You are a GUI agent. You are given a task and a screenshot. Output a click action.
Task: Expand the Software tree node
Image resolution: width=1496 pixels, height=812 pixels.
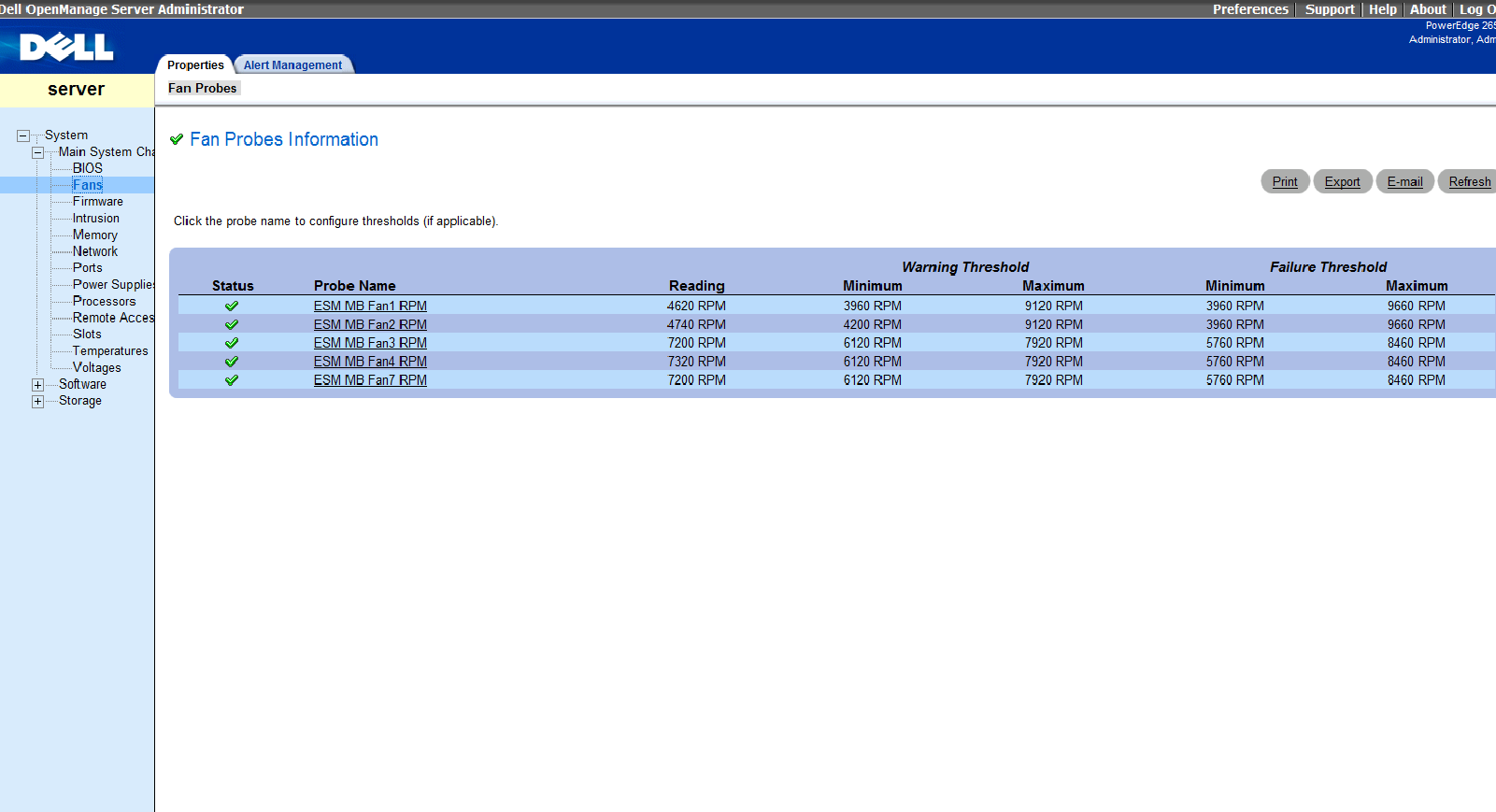[37, 385]
